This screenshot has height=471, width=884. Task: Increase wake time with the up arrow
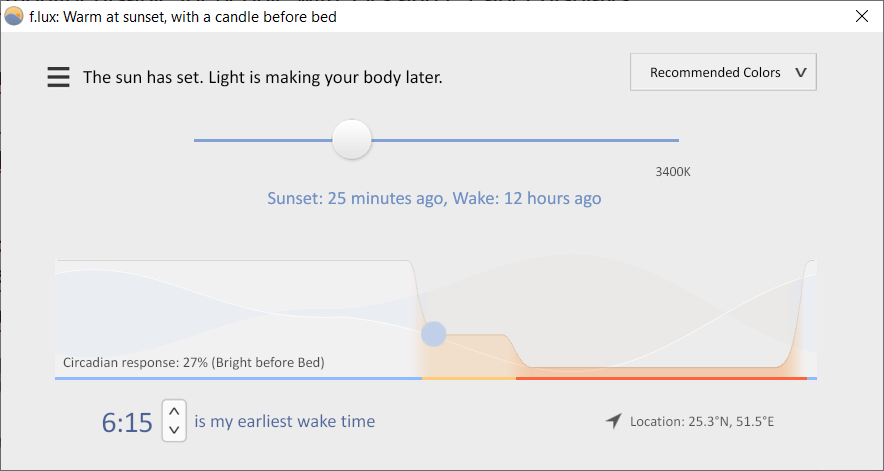pyautogui.click(x=174, y=410)
